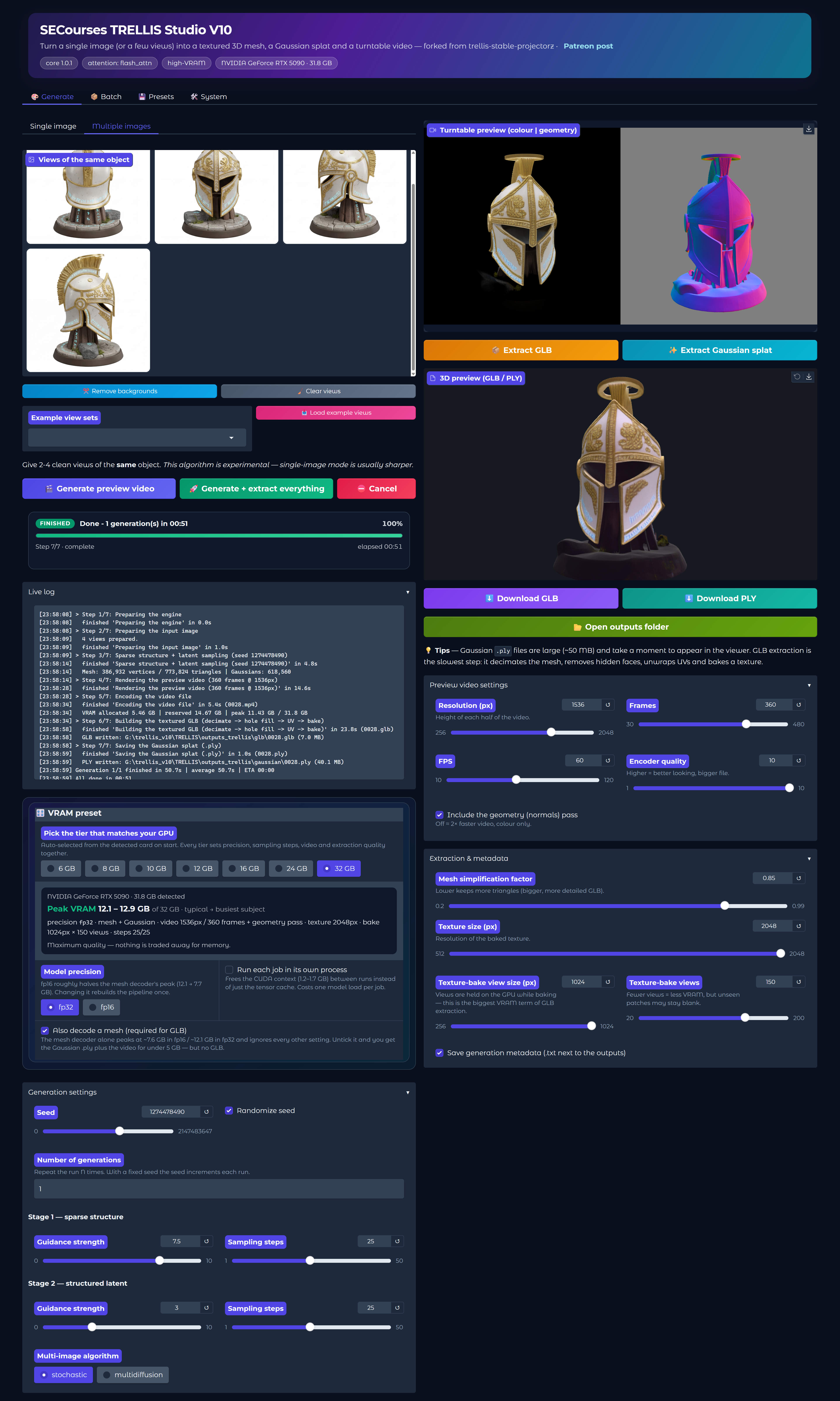Open the Patreon post link
The image size is (840, 1401).
click(x=588, y=46)
